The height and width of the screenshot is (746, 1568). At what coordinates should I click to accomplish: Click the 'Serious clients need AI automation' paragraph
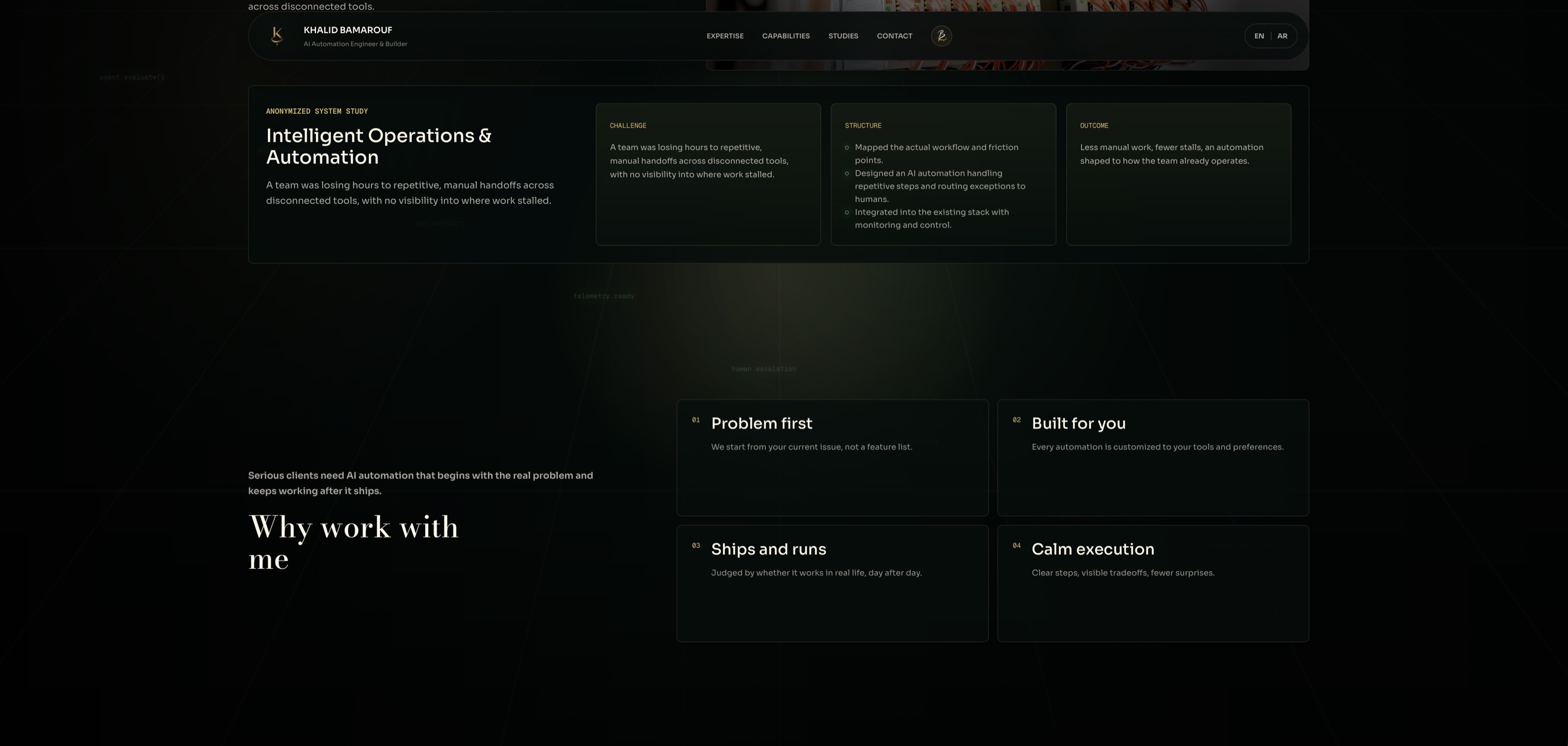pyautogui.click(x=420, y=483)
